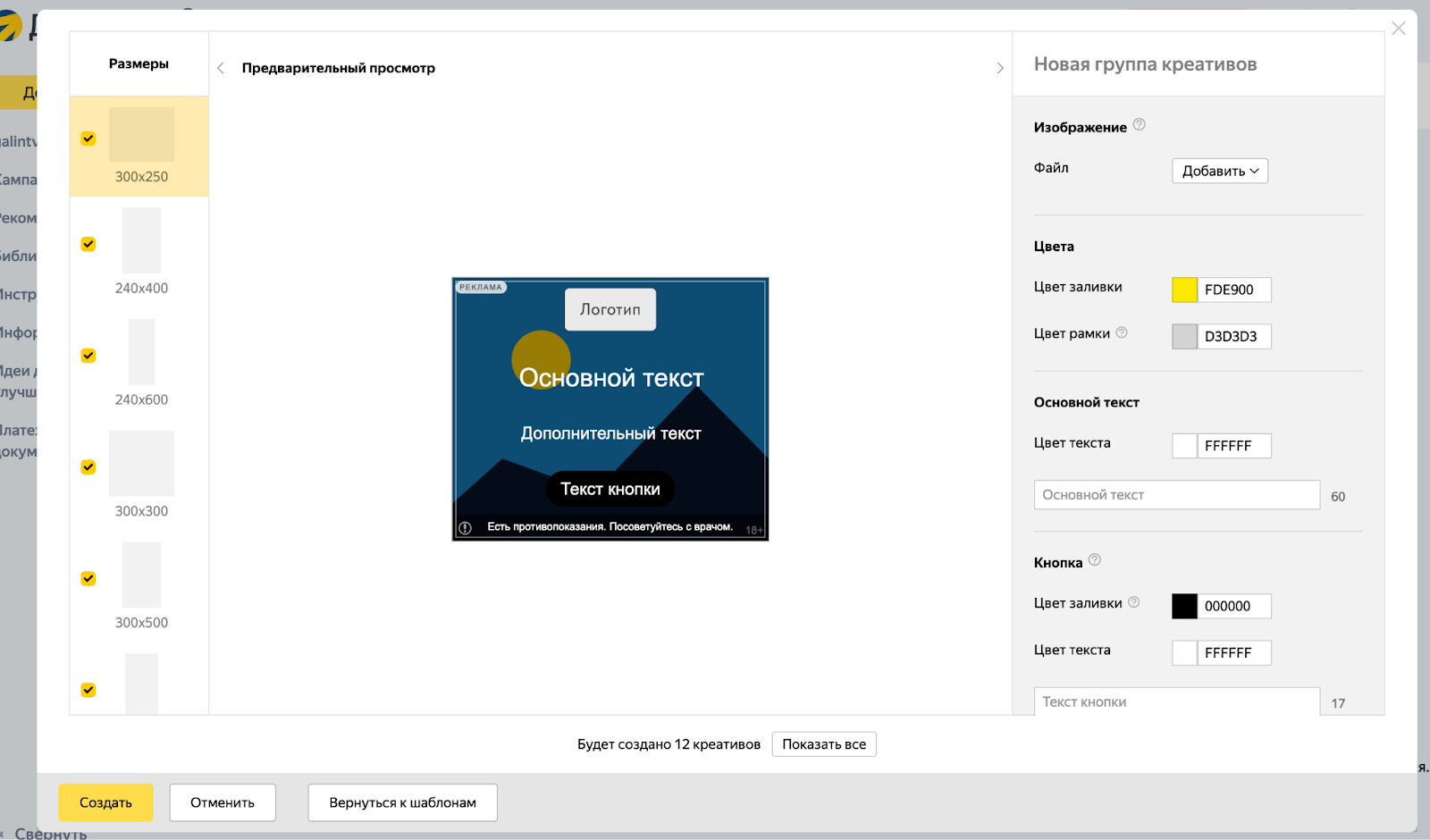The image size is (1430, 840).
Task: Go to next preview with right arrow
Action: point(999,68)
